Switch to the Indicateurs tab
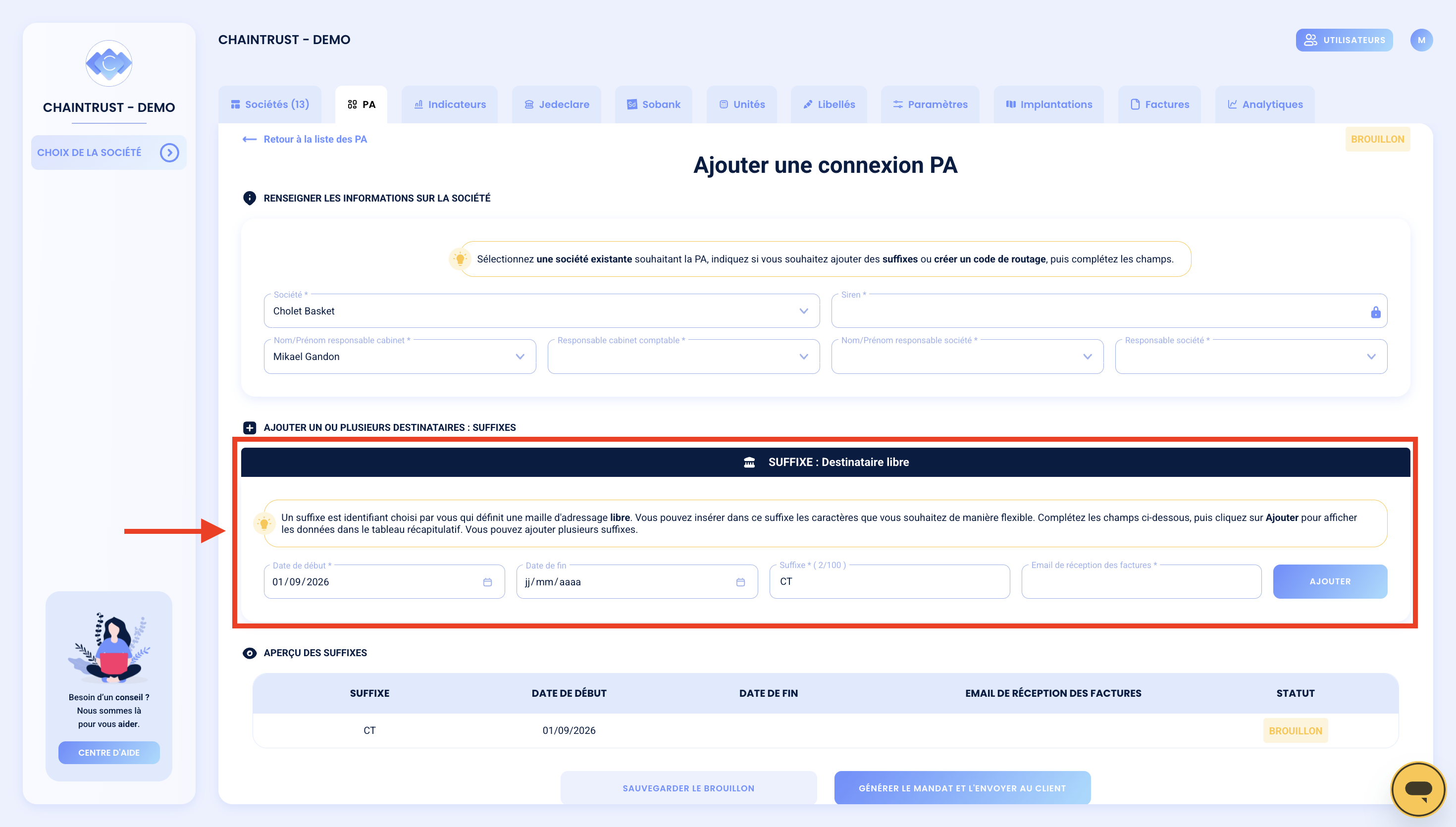This screenshot has height=827, width=1456. 450,104
